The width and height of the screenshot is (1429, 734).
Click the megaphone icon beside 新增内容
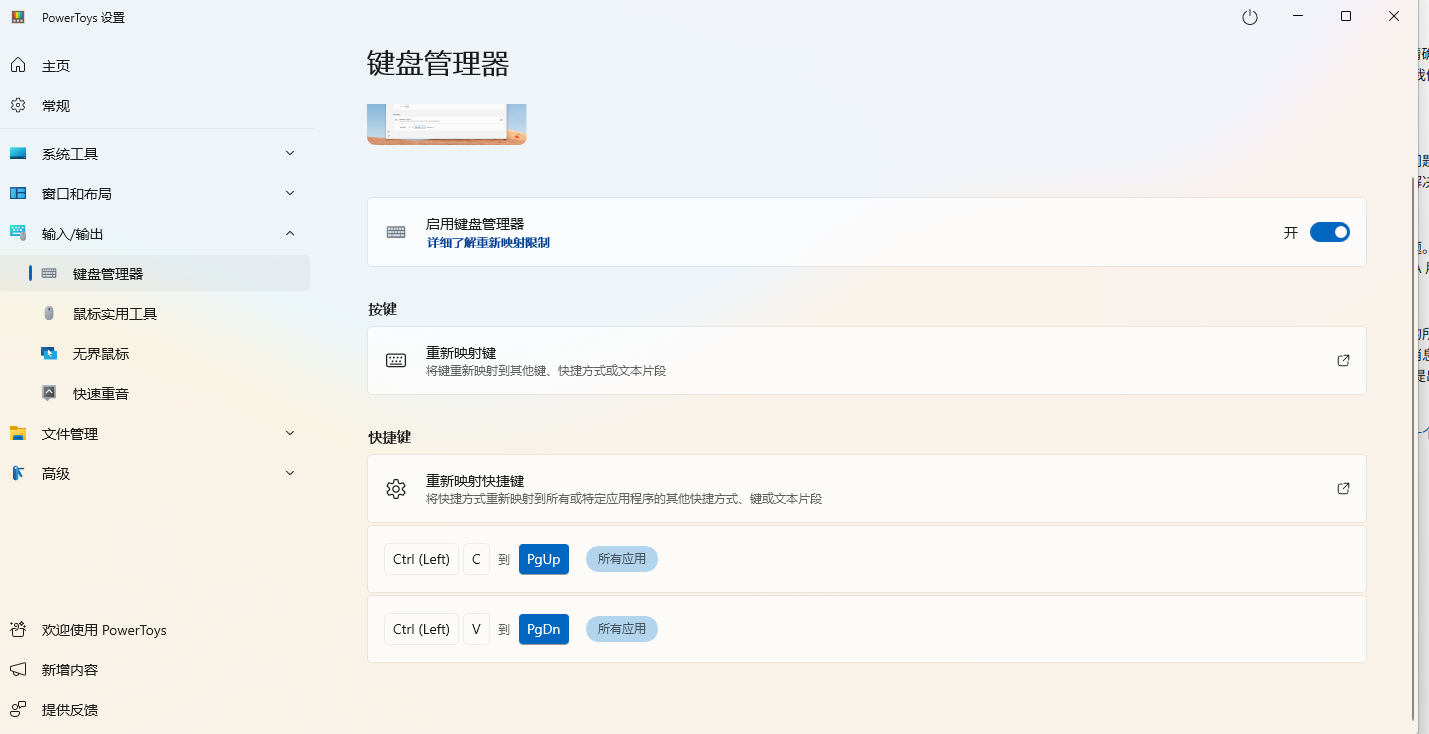[x=18, y=670]
